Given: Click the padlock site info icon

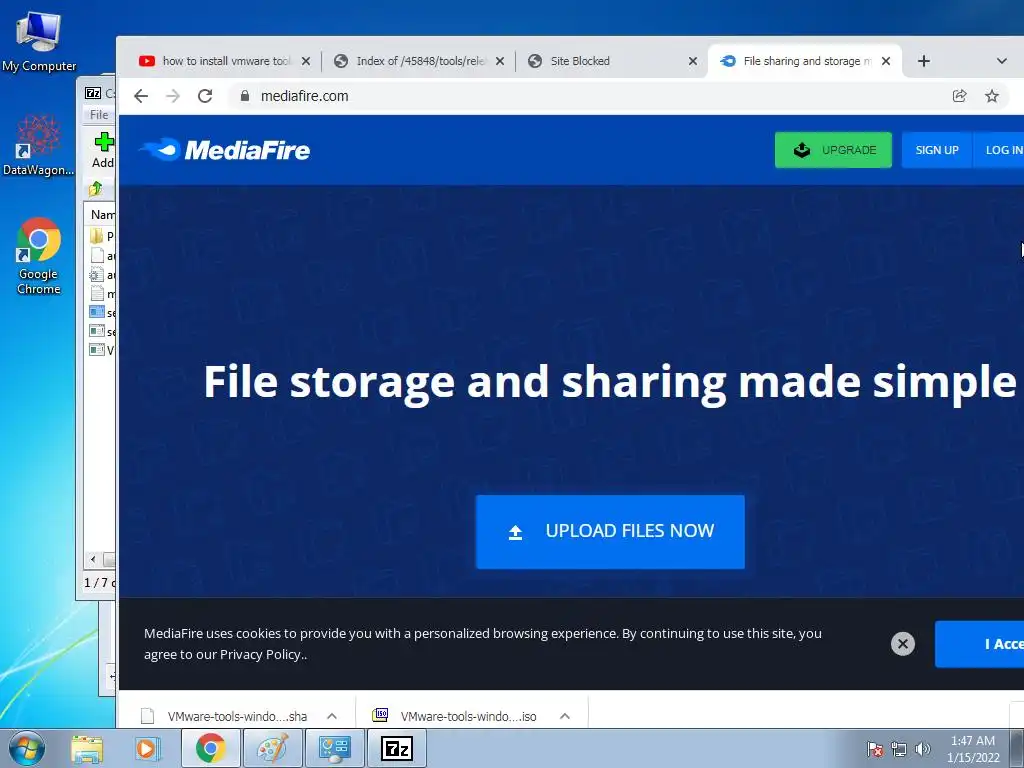Looking at the screenshot, I should tap(245, 96).
